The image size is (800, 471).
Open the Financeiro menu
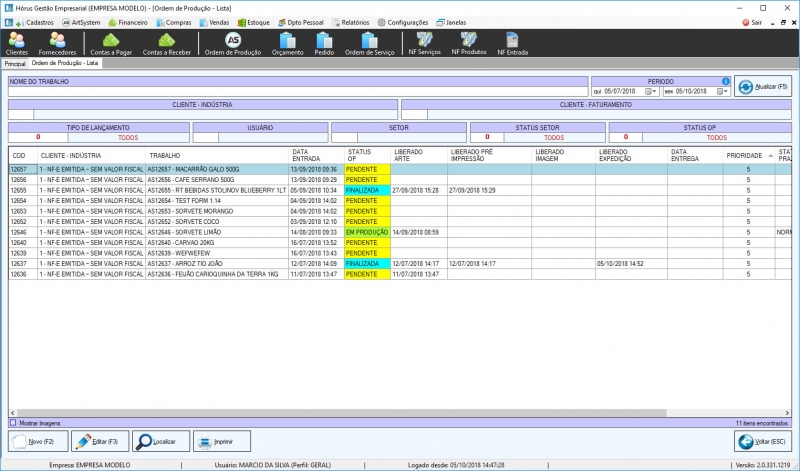click(128, 22)
